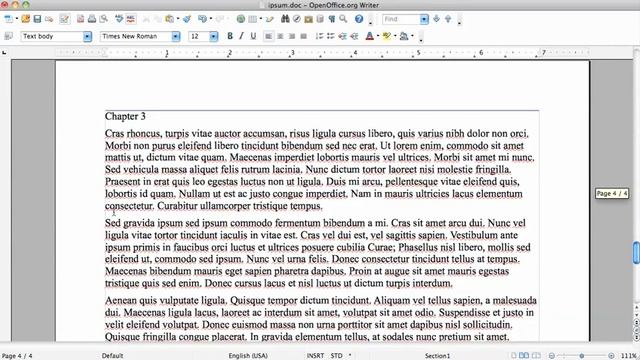Viewport: 640px width, 360px height.
Task: Click the Print printer icon
Action: [x=92, y=19]
